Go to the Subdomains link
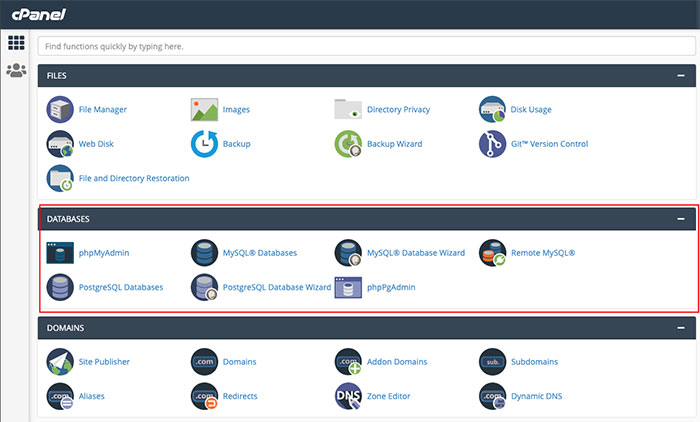 pos(534,362)
